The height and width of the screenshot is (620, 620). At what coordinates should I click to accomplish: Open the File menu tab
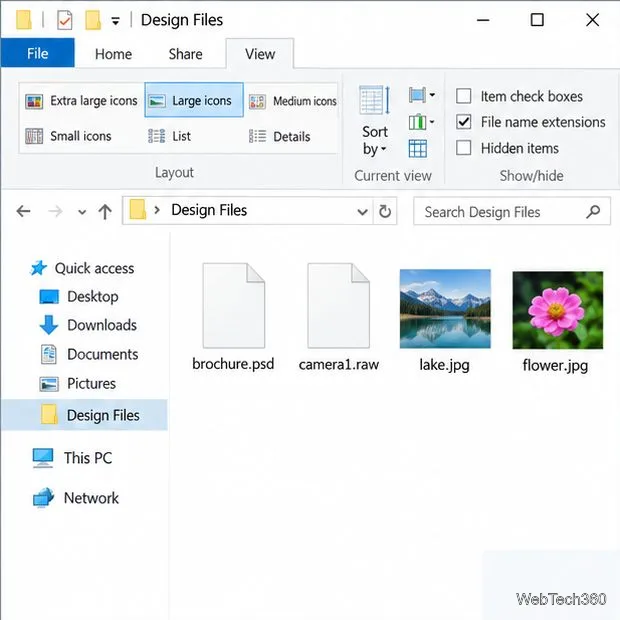coord(38,53)
